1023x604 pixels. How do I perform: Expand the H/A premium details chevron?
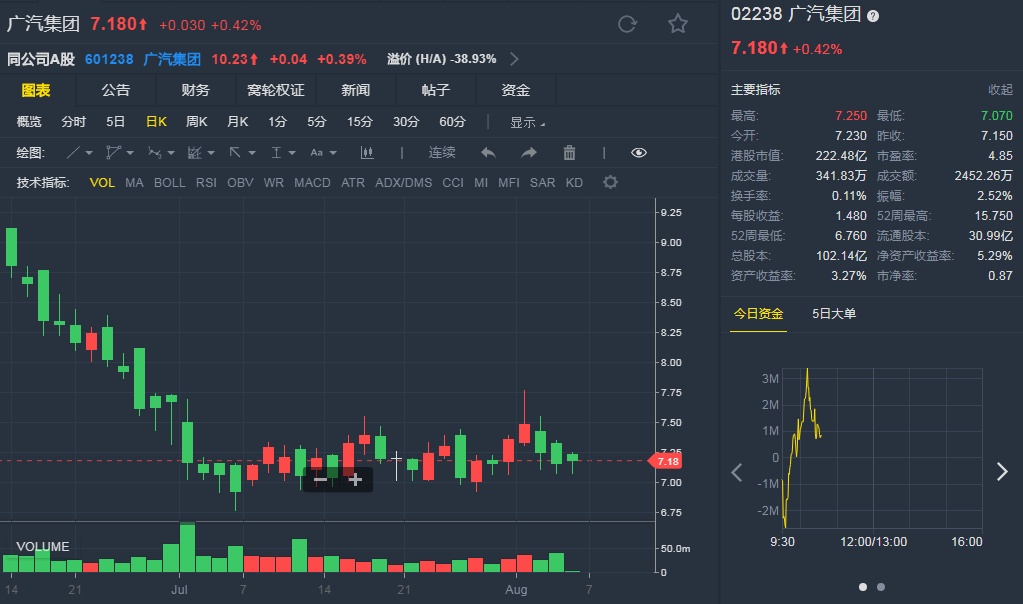[514, 59]
